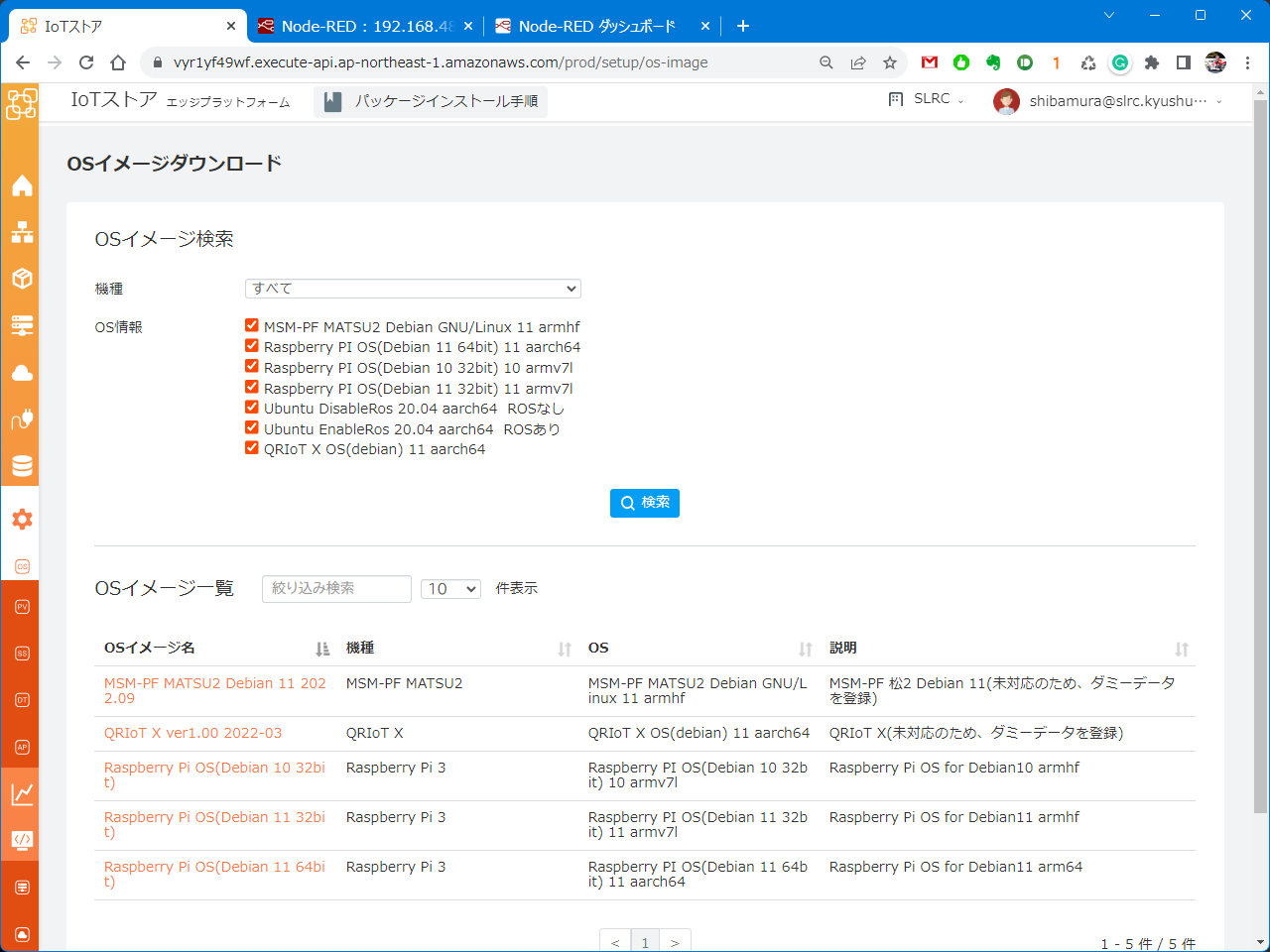Open パッケージインストール手順 guide
Screen dimensions: 1270x952
pyautogui.click(x=431, y=101)
